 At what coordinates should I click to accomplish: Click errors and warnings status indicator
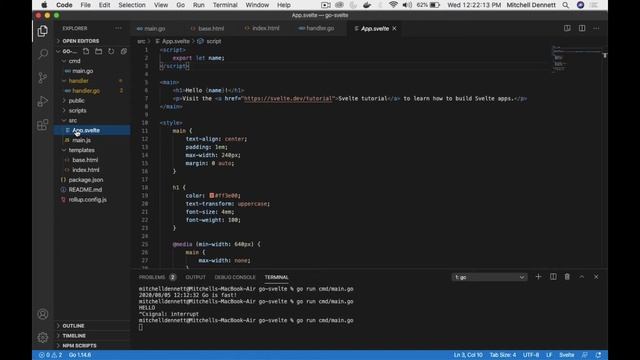(x=50, y=355)
